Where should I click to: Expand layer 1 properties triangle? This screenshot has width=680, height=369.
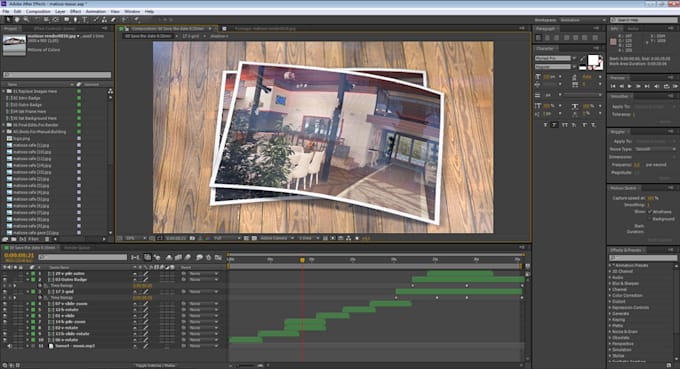pyautogui.click(x=27, y=274)
